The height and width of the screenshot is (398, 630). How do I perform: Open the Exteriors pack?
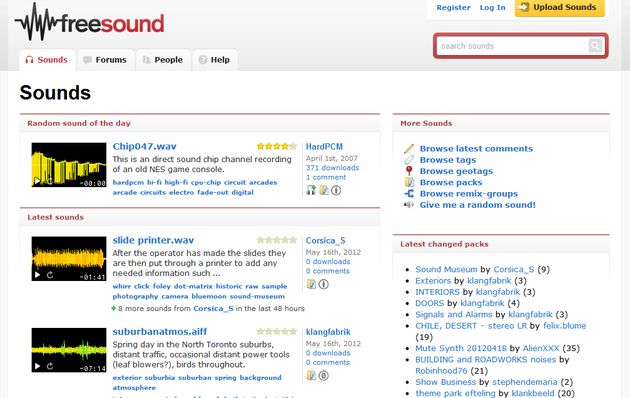(x=433, y=280)
